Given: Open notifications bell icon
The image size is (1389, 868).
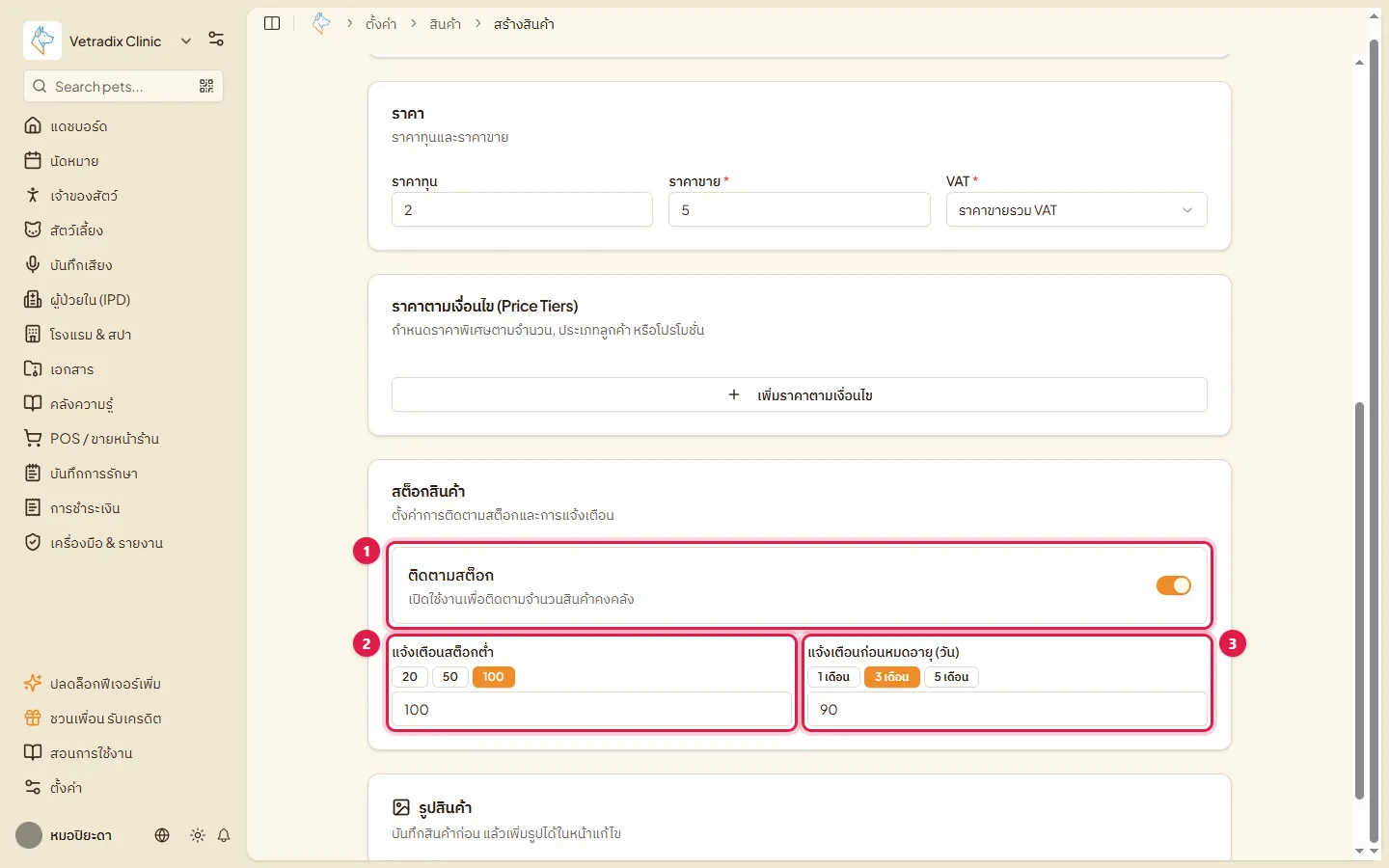Looking at the screenshot, I should 224,835.
